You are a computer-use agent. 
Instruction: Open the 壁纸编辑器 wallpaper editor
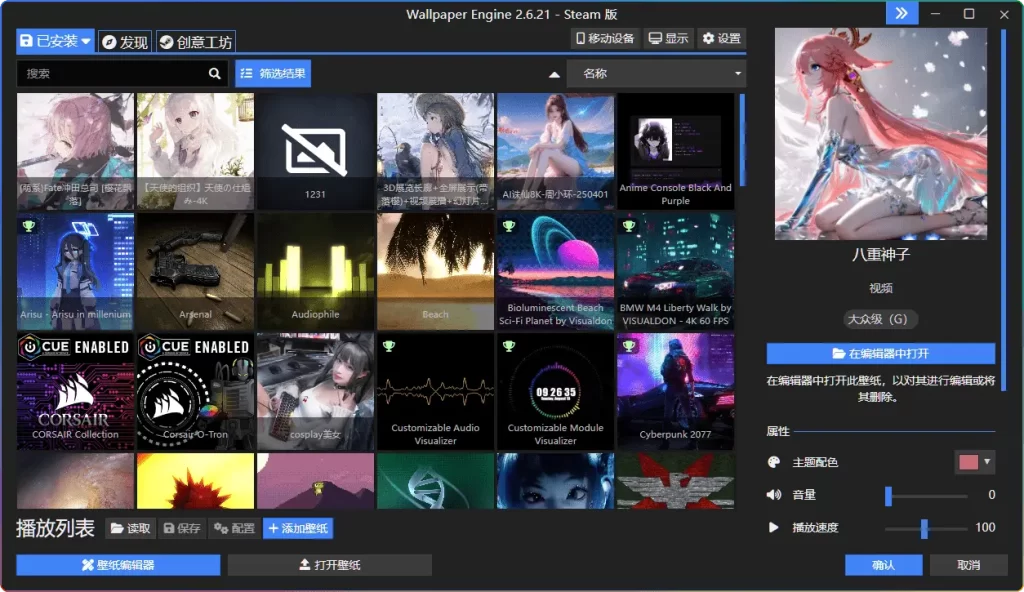tap(118, 565)
